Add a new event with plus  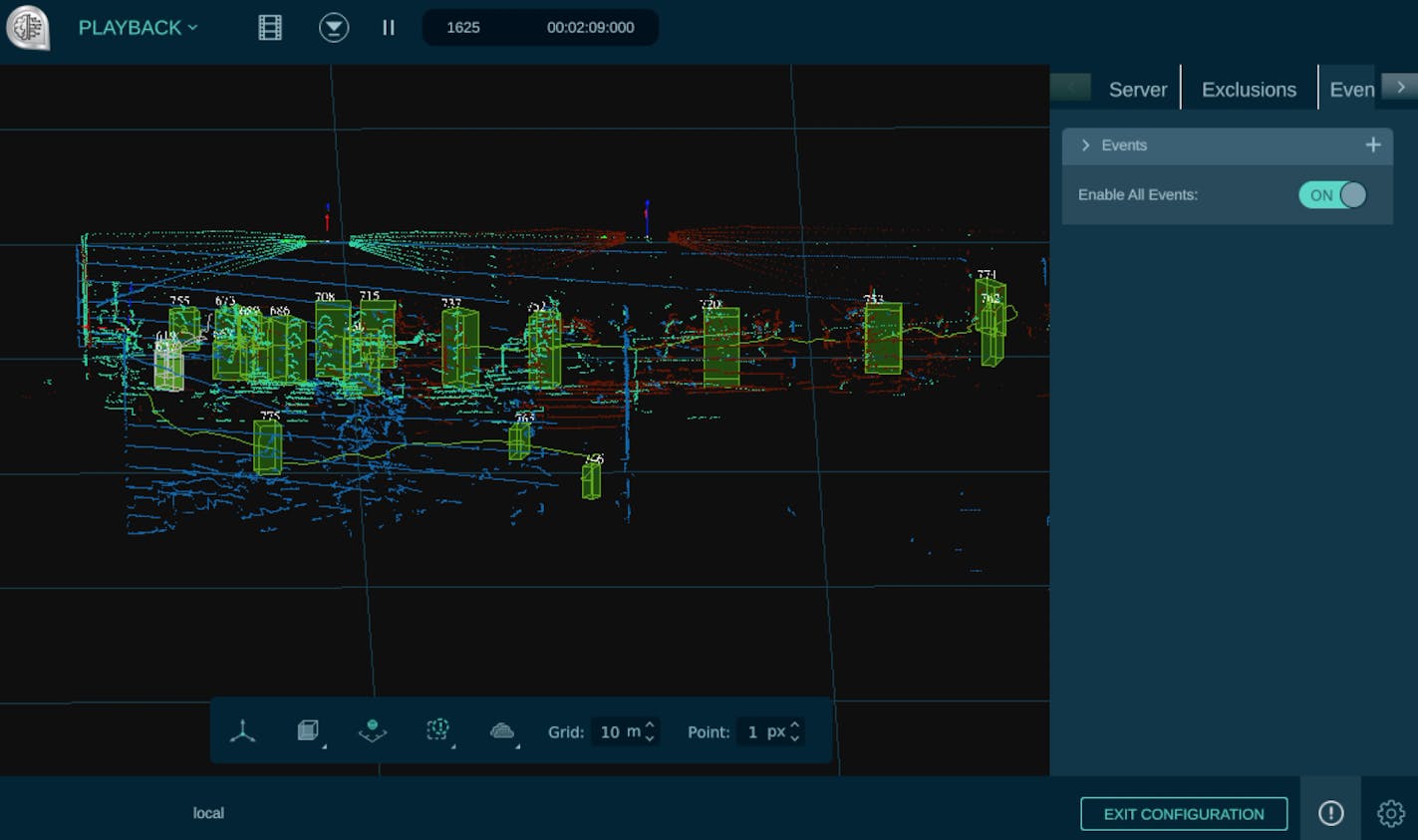(1372, 145)
